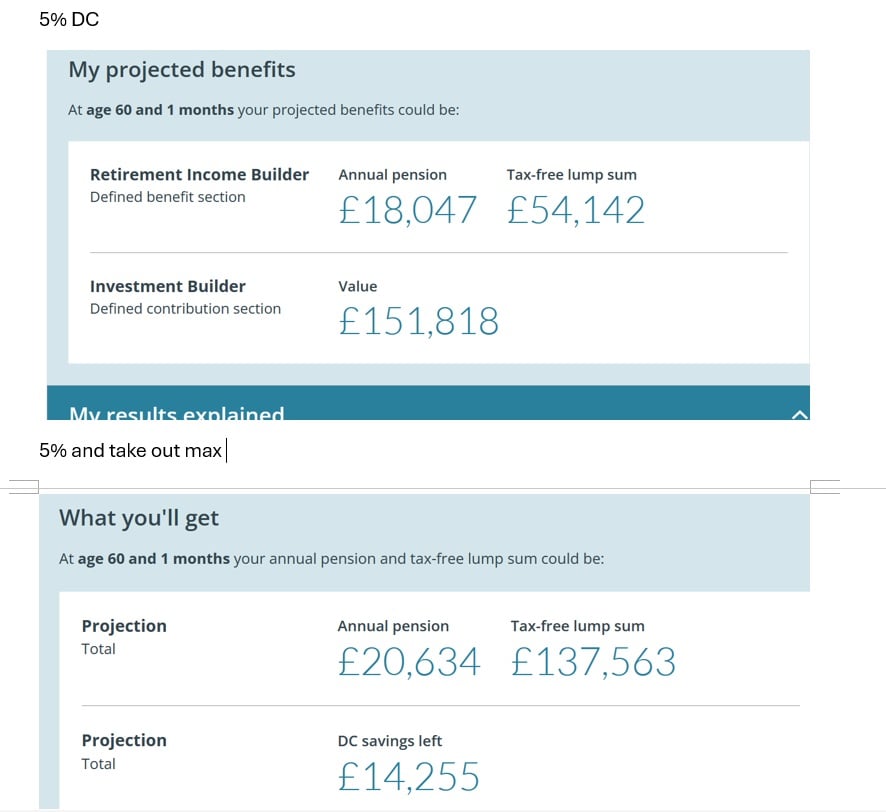Screen dimensions: 886x812
Task: Select the What you'll get heading
Action: pyautogui.click(x=138, y=518)
